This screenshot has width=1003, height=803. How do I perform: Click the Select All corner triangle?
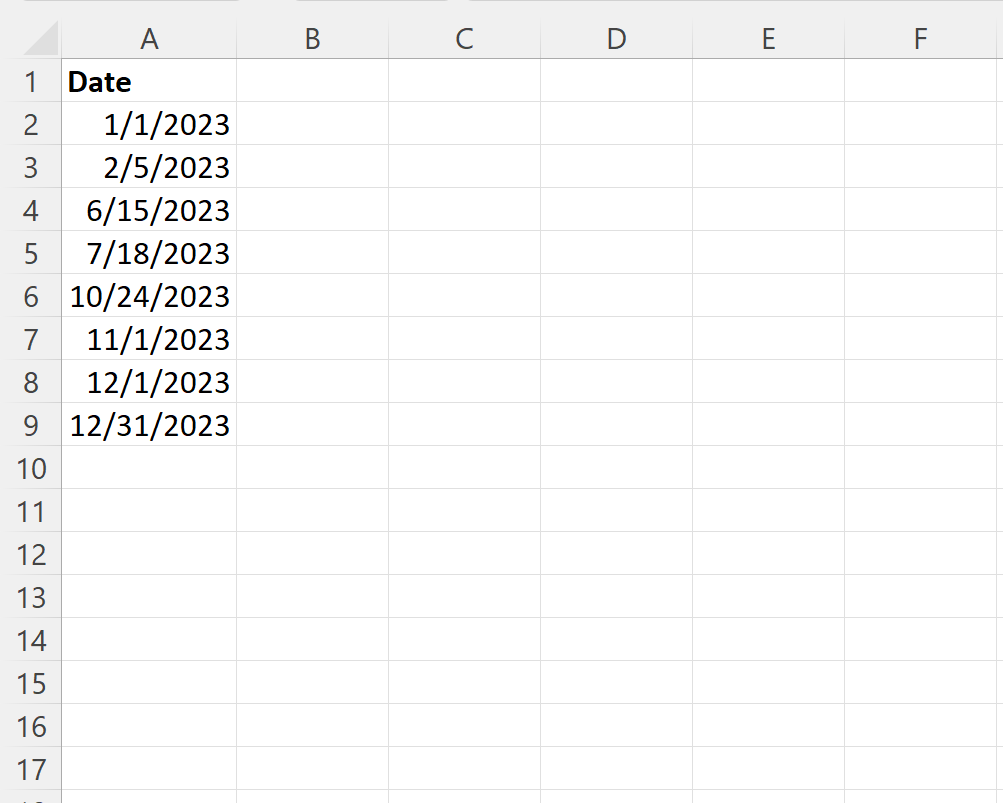point(41,38)
